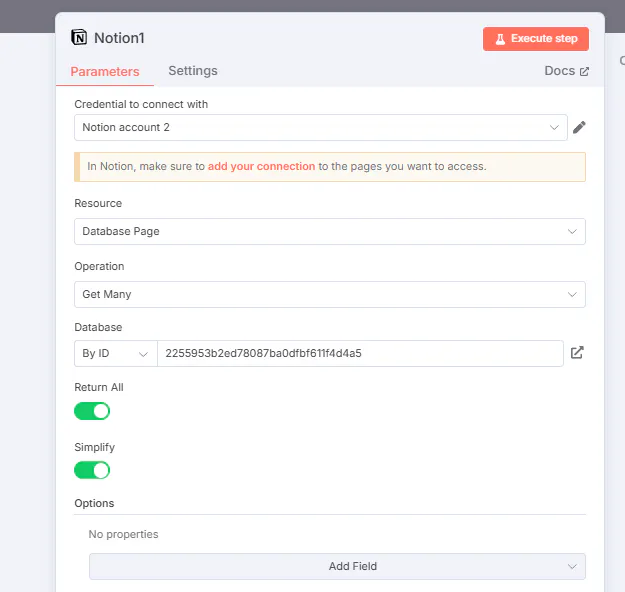Click the Notion logo icon
Viewport: 625px width, 592px height.
coord(79,38)
